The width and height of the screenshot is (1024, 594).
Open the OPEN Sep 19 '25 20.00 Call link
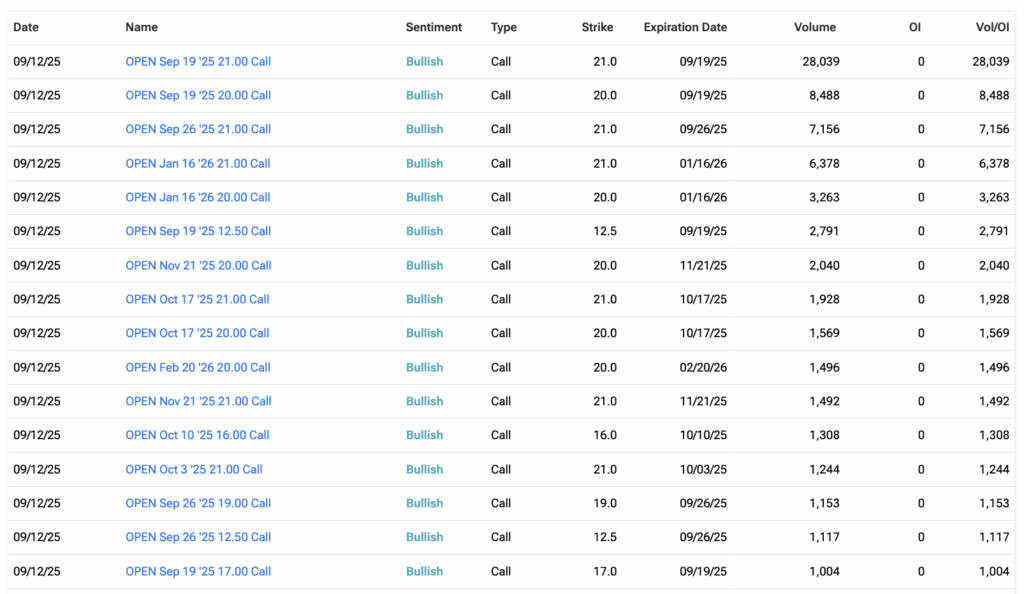(198, 95)
